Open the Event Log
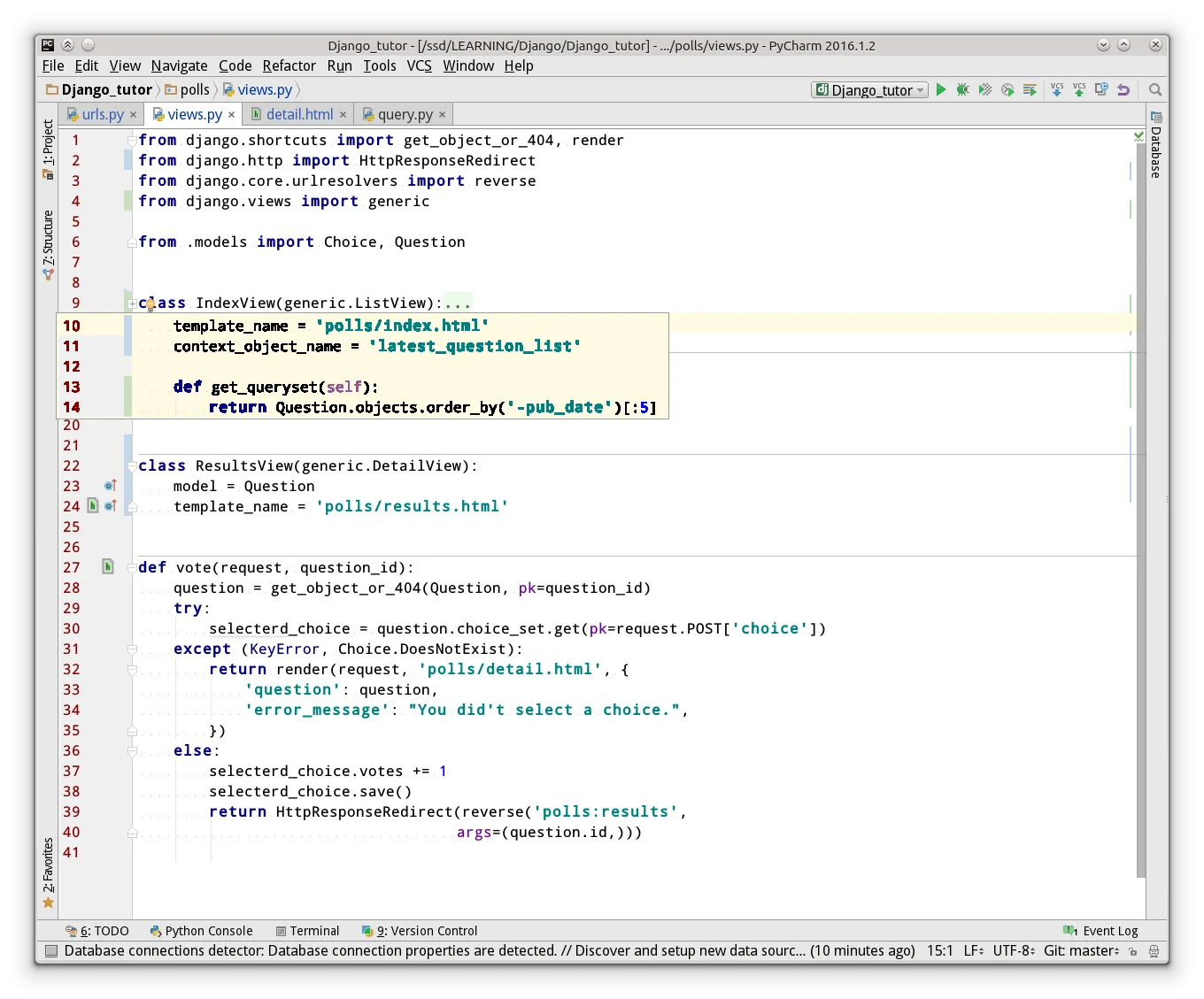 [1101, 931]
